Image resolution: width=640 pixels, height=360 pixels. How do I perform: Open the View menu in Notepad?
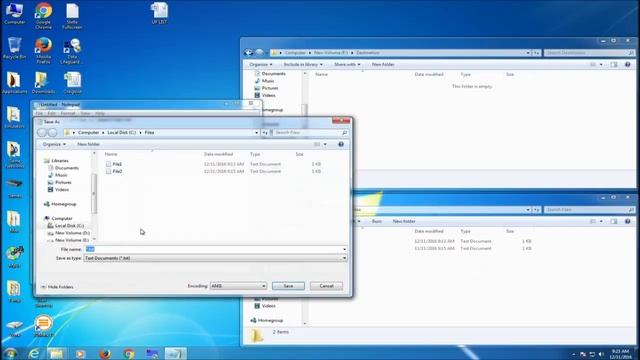click(85, 113)
